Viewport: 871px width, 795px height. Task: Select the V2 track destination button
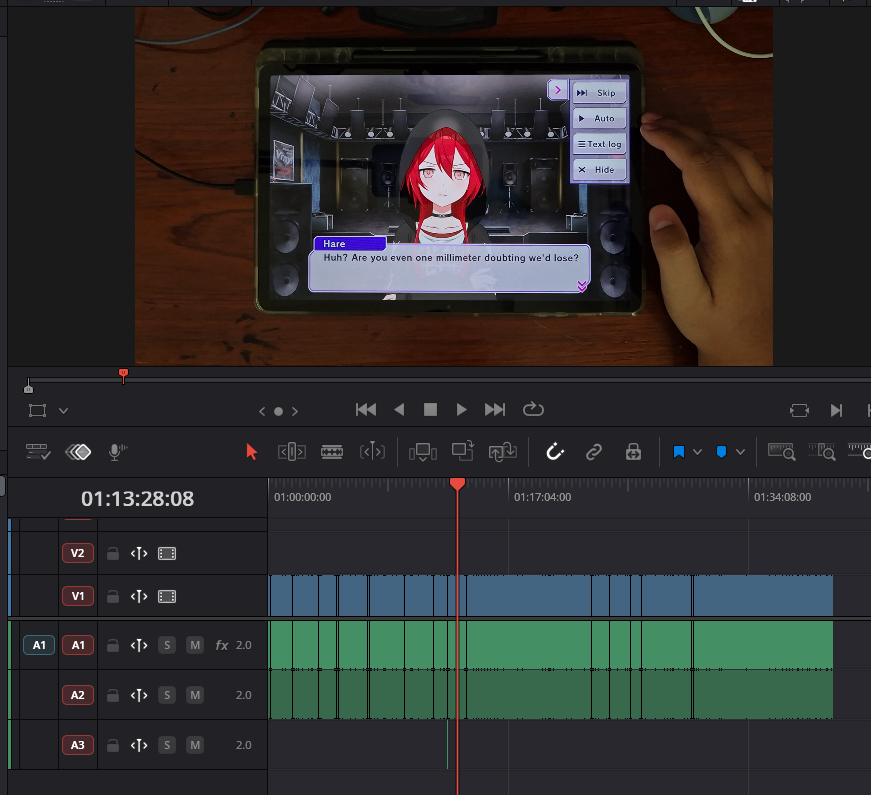tap(78, 553)
